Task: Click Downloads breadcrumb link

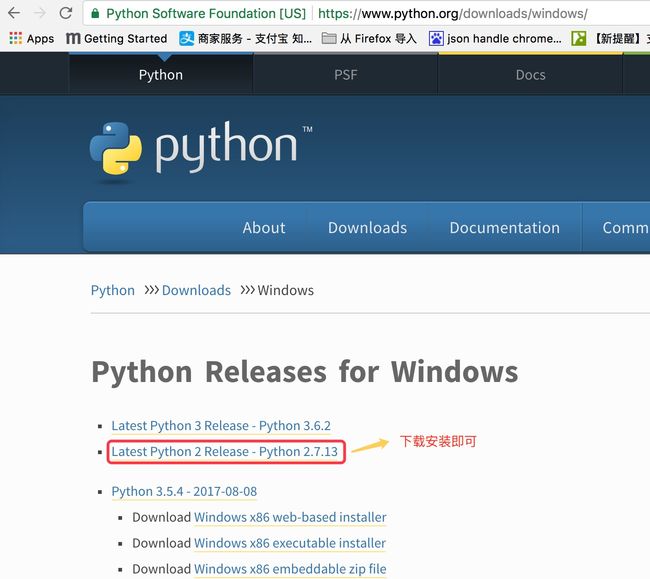Action: [196, 290]
